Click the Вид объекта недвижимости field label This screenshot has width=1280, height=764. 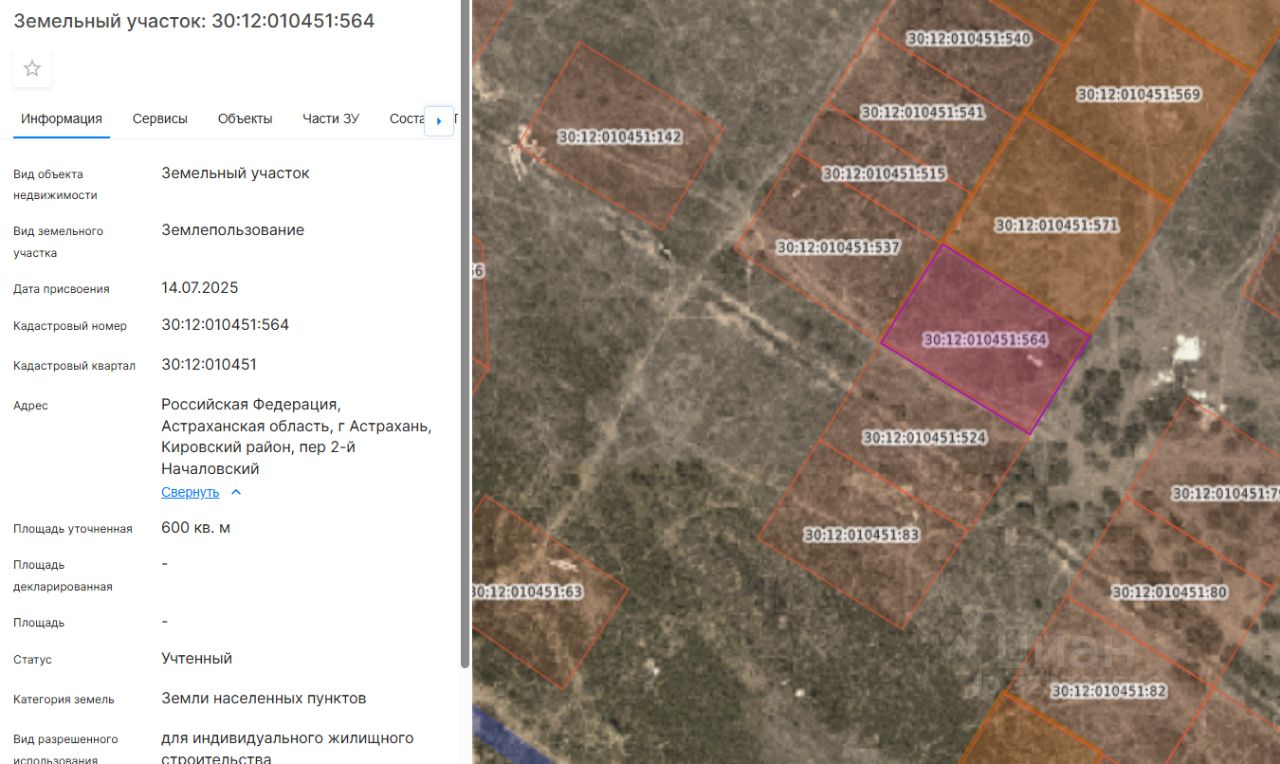(x=55, y=185)
